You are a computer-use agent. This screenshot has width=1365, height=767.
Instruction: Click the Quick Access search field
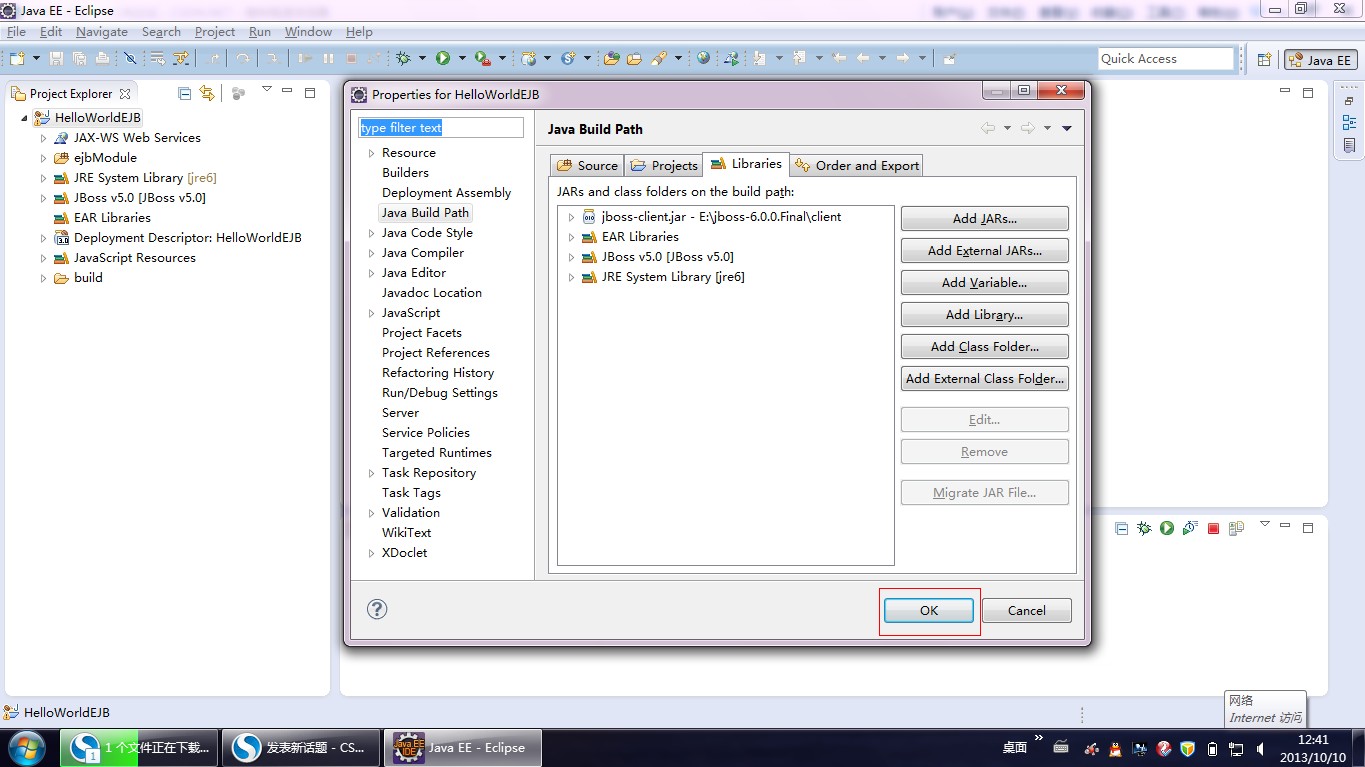[x=1166, y=59]
